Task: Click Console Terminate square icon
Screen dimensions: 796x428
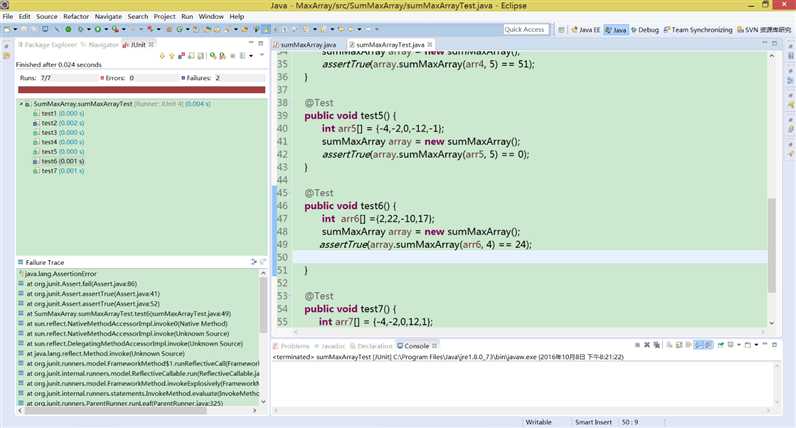Action: point(637,345)
